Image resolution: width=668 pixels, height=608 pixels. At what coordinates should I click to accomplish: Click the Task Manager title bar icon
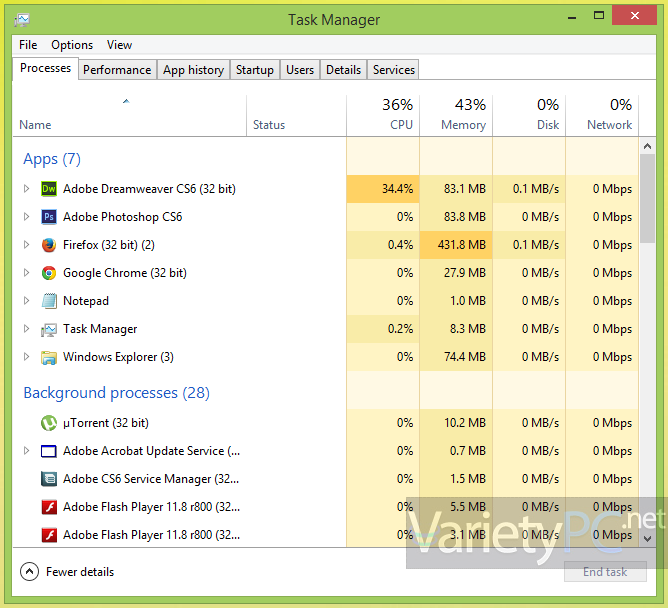[22, 20]
